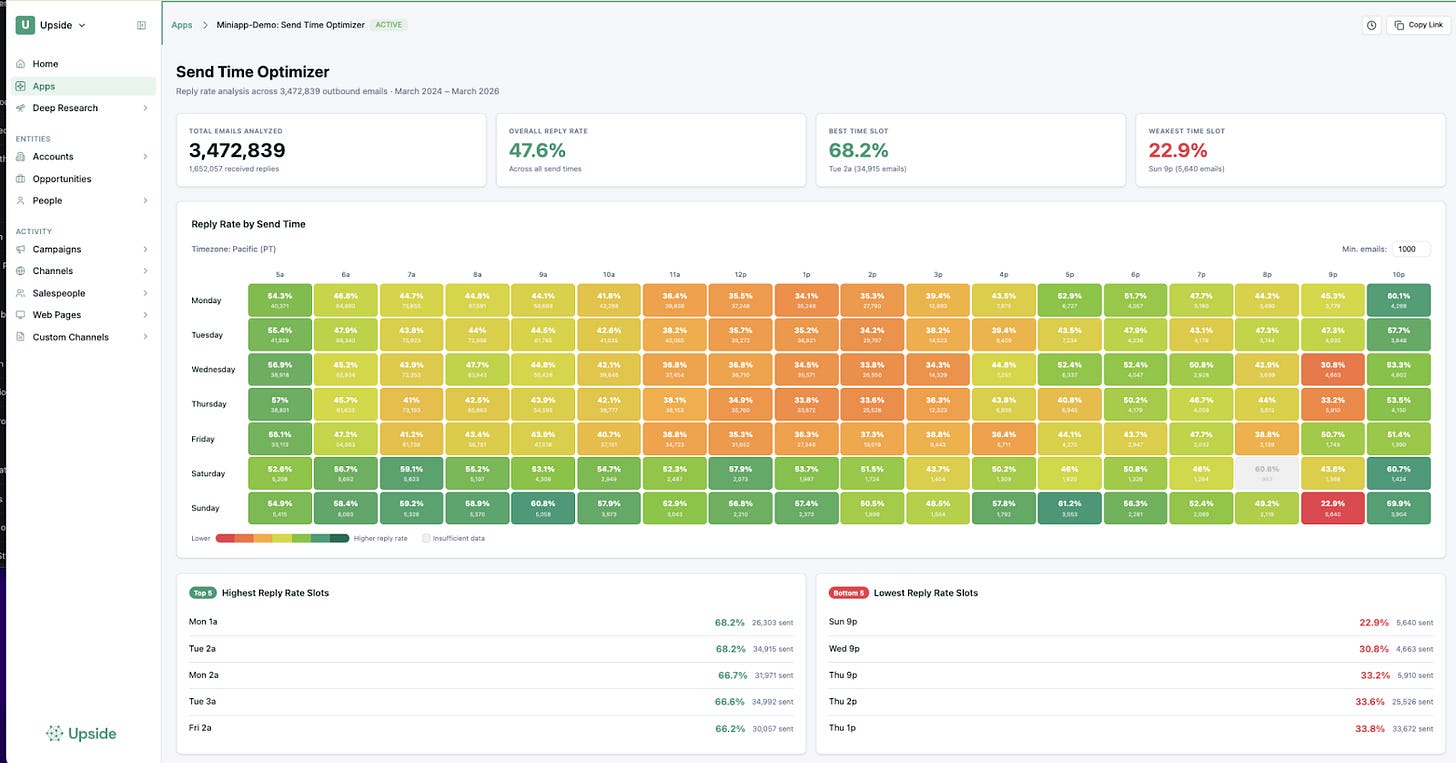Viewport: 1456px width, 763px height.
Task: Select the Salespeople icon
Action: tap(21, 292)
